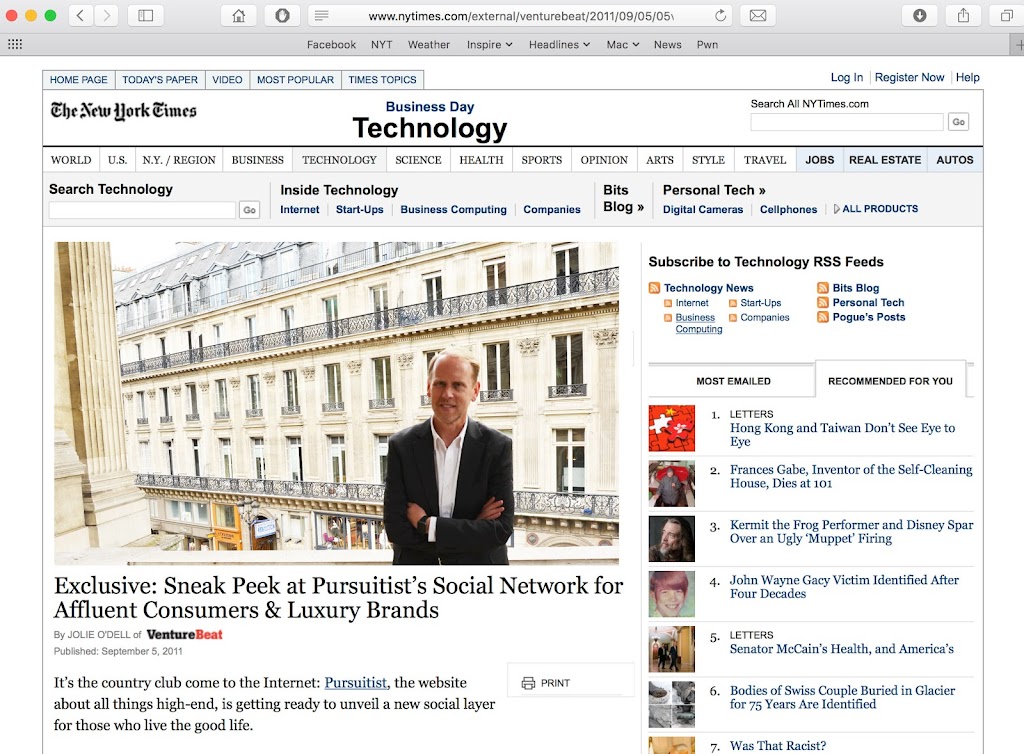Open the Pursuitist article link

click(x=356, y=682)
